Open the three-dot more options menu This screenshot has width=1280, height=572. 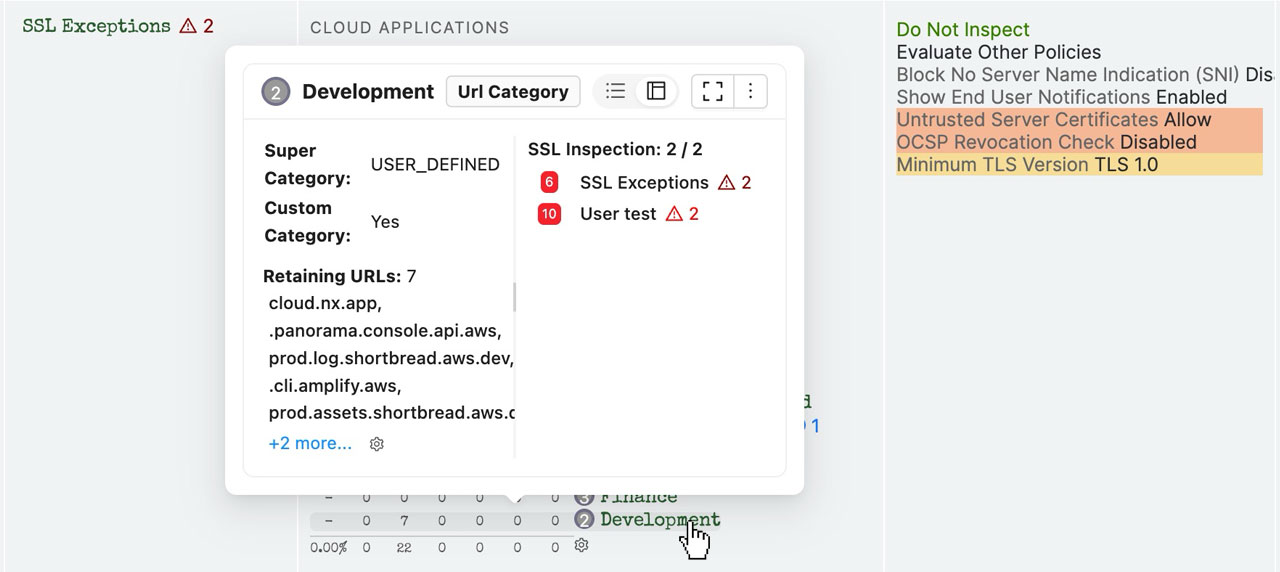[750, 91]
